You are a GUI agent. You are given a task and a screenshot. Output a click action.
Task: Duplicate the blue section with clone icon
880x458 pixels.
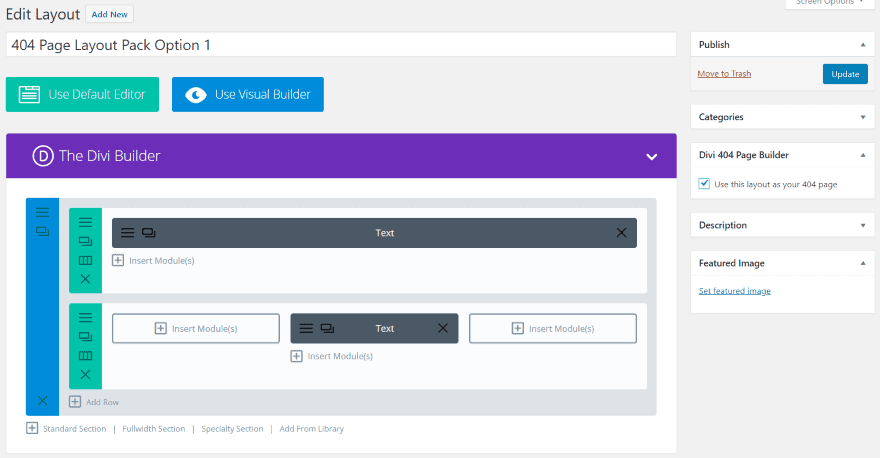(42, 231)
